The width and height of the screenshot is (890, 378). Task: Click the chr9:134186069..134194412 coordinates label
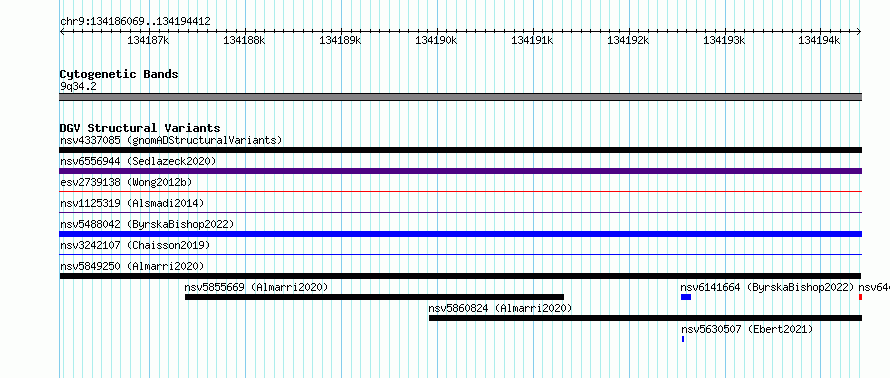pos(135,22)
